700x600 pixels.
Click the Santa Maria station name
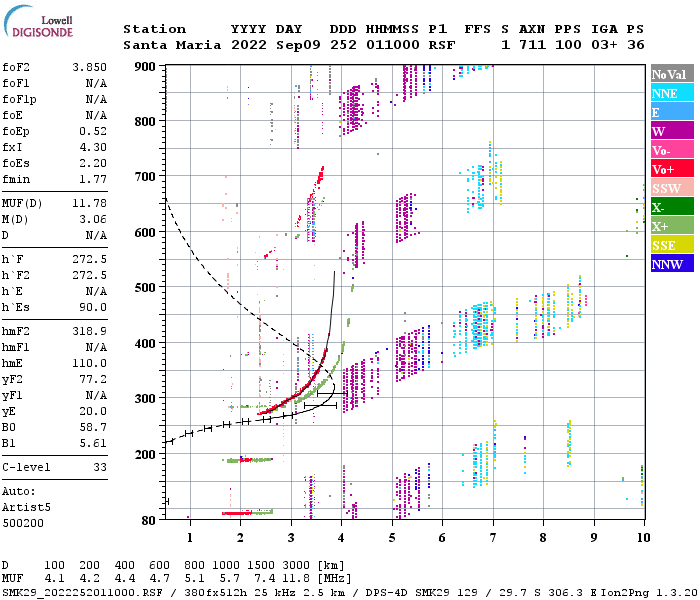(172, 45)
